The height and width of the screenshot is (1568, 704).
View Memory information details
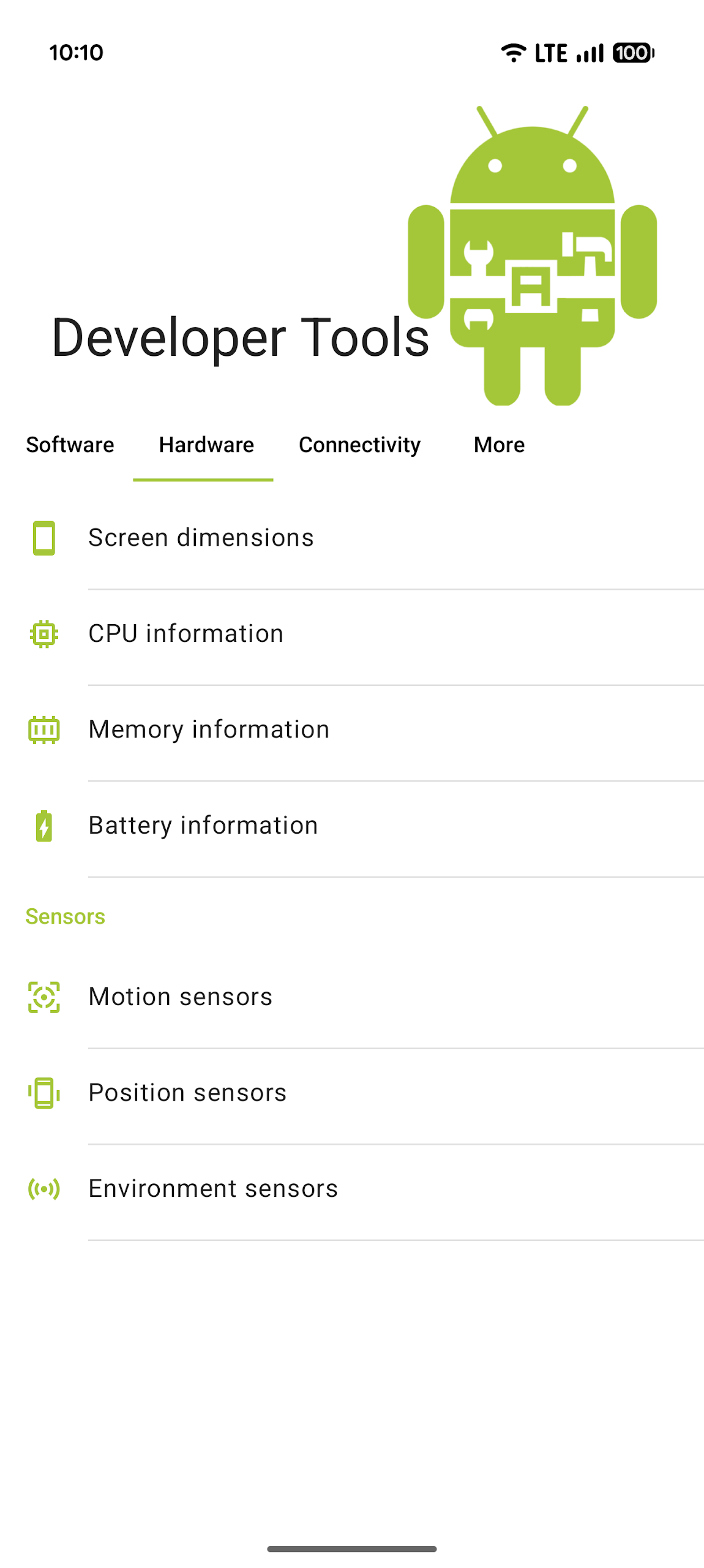[209, 729]
